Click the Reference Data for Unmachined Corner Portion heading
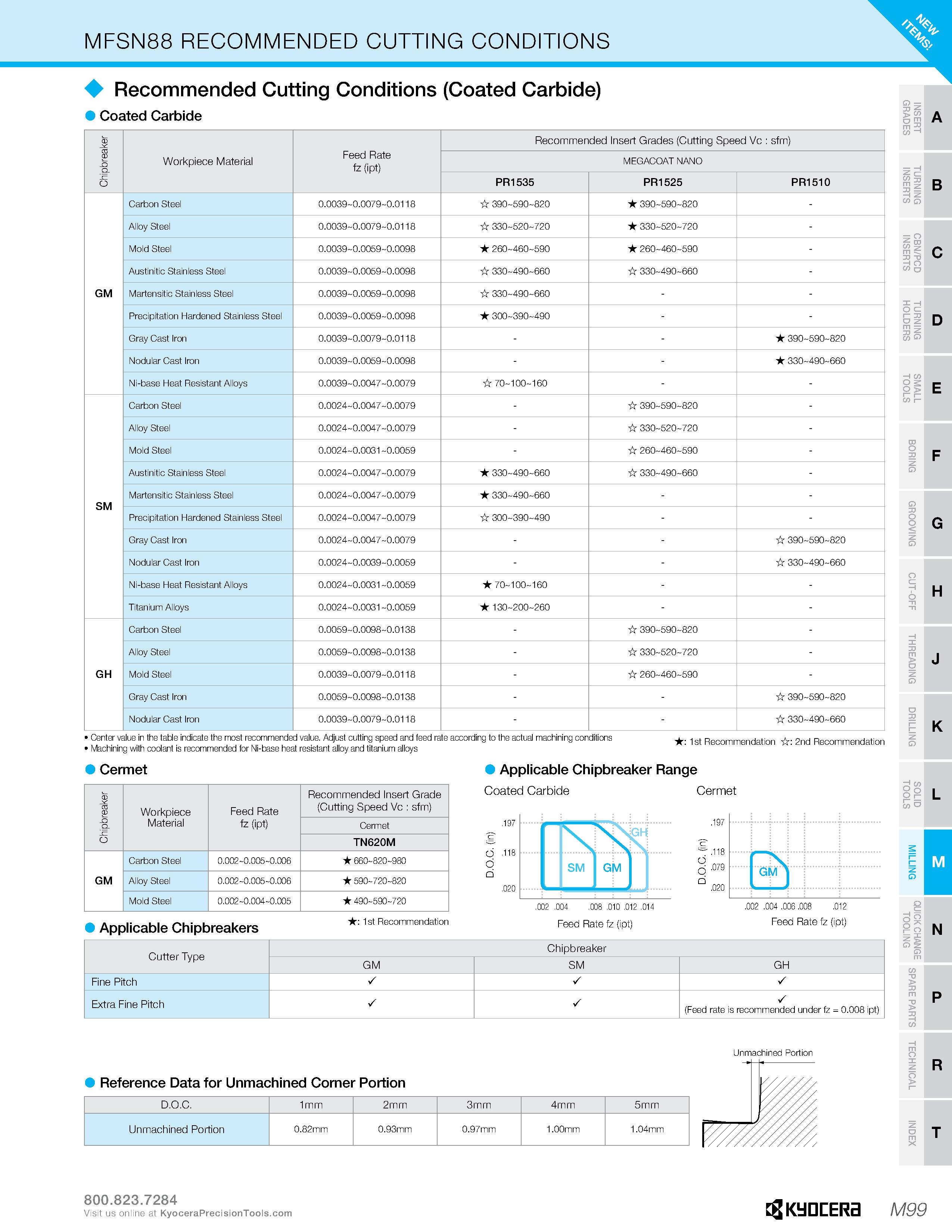This screenshot has width=952, height=1232. (253, 1083)
